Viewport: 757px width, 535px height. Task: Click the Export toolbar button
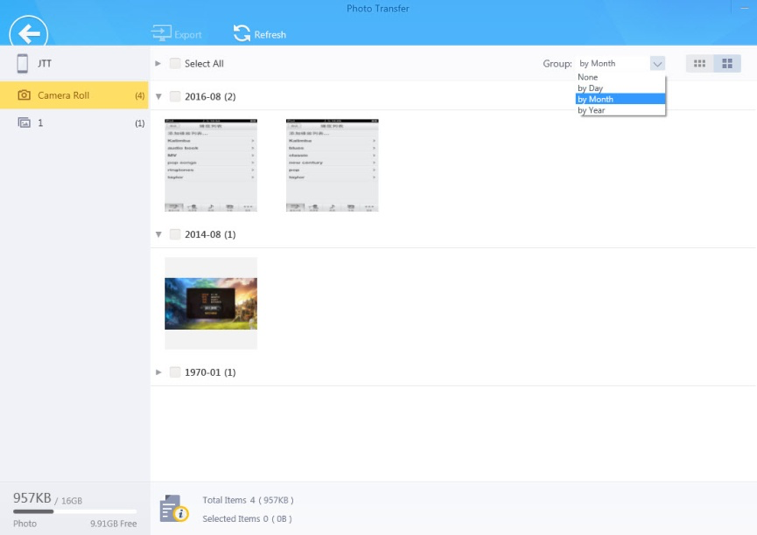[176, 34]
